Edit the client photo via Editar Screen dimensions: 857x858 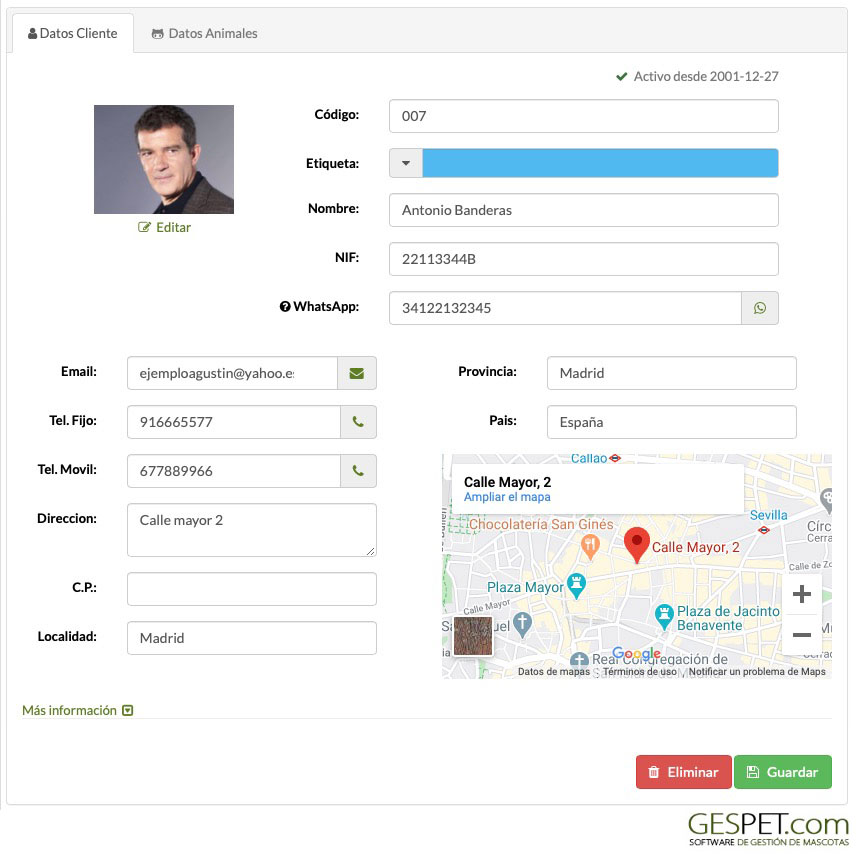coord(164,227)
